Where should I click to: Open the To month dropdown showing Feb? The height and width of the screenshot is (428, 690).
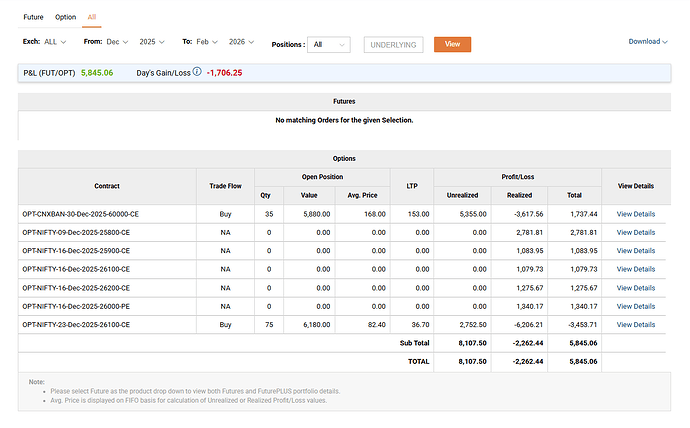207,43
